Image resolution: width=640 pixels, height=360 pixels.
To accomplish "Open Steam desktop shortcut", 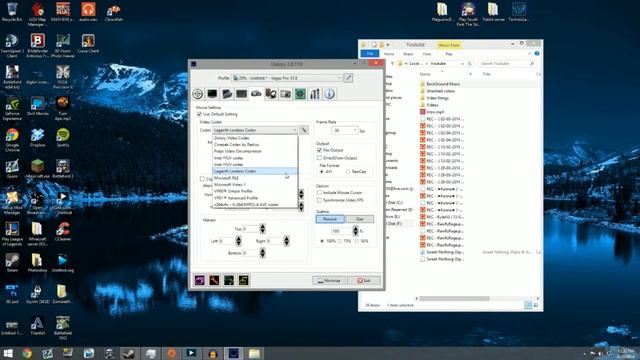I will click(12, 263).
